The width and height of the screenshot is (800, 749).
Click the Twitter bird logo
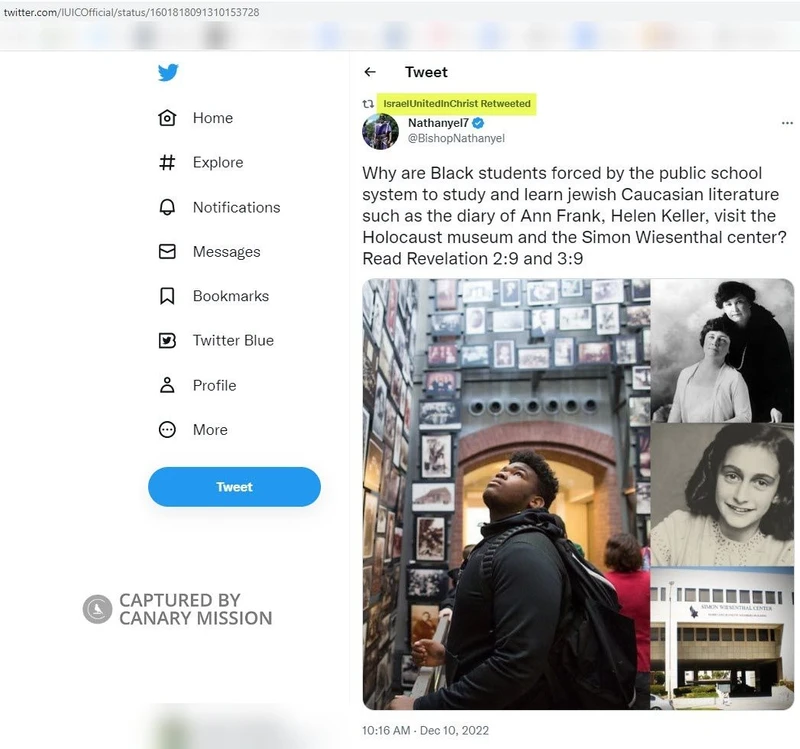pos(169,72)
